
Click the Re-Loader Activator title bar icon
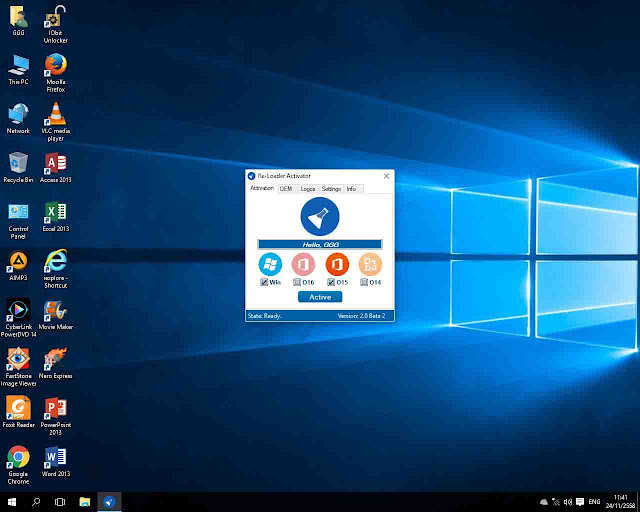tap(251, 176)
